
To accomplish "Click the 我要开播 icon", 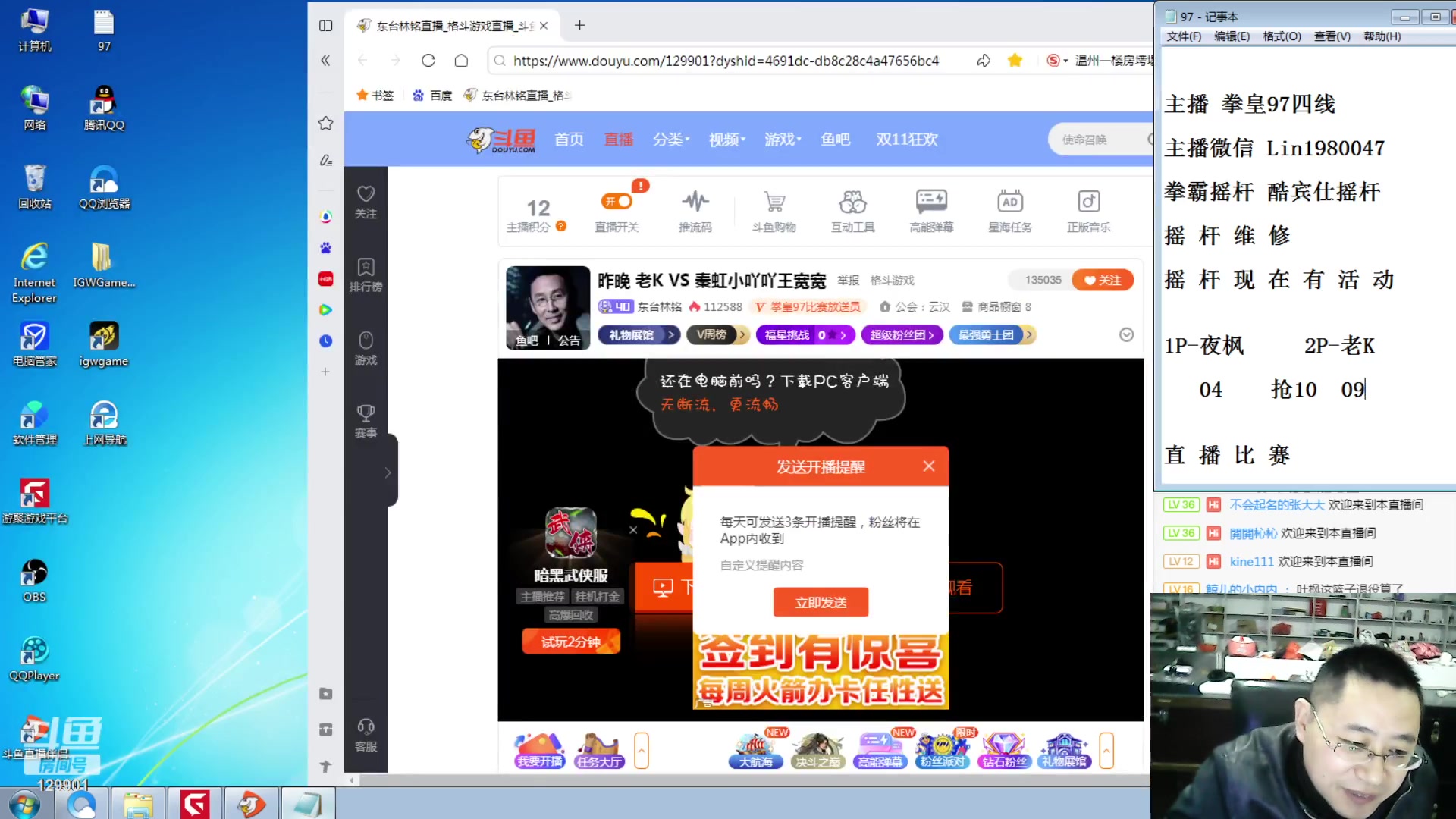I will [x=540, y=750].
